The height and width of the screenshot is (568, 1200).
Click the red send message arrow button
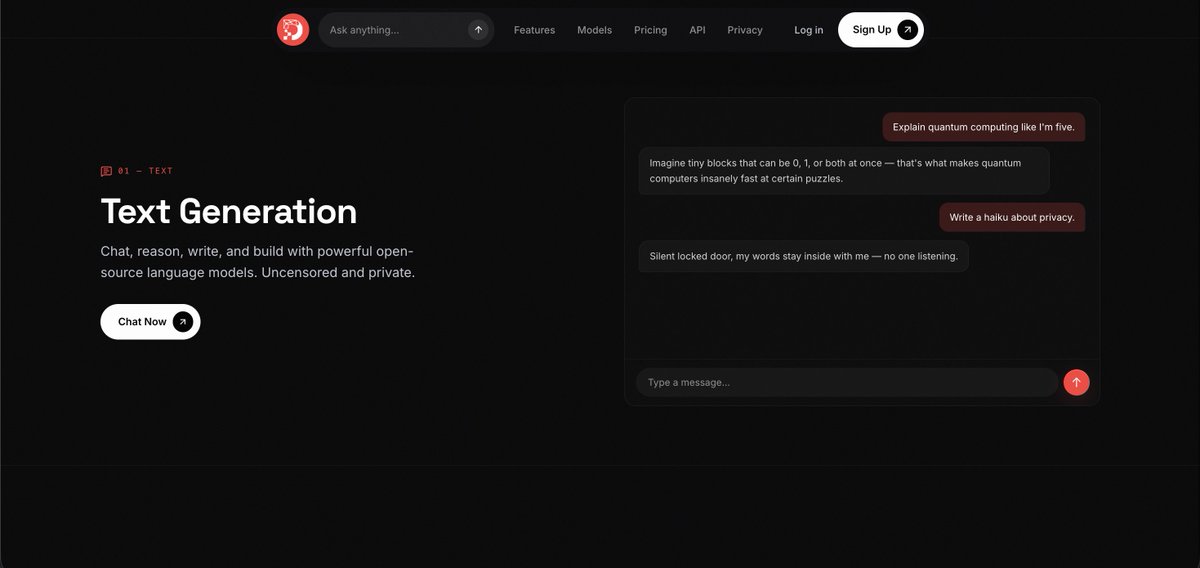(1076, 382)
